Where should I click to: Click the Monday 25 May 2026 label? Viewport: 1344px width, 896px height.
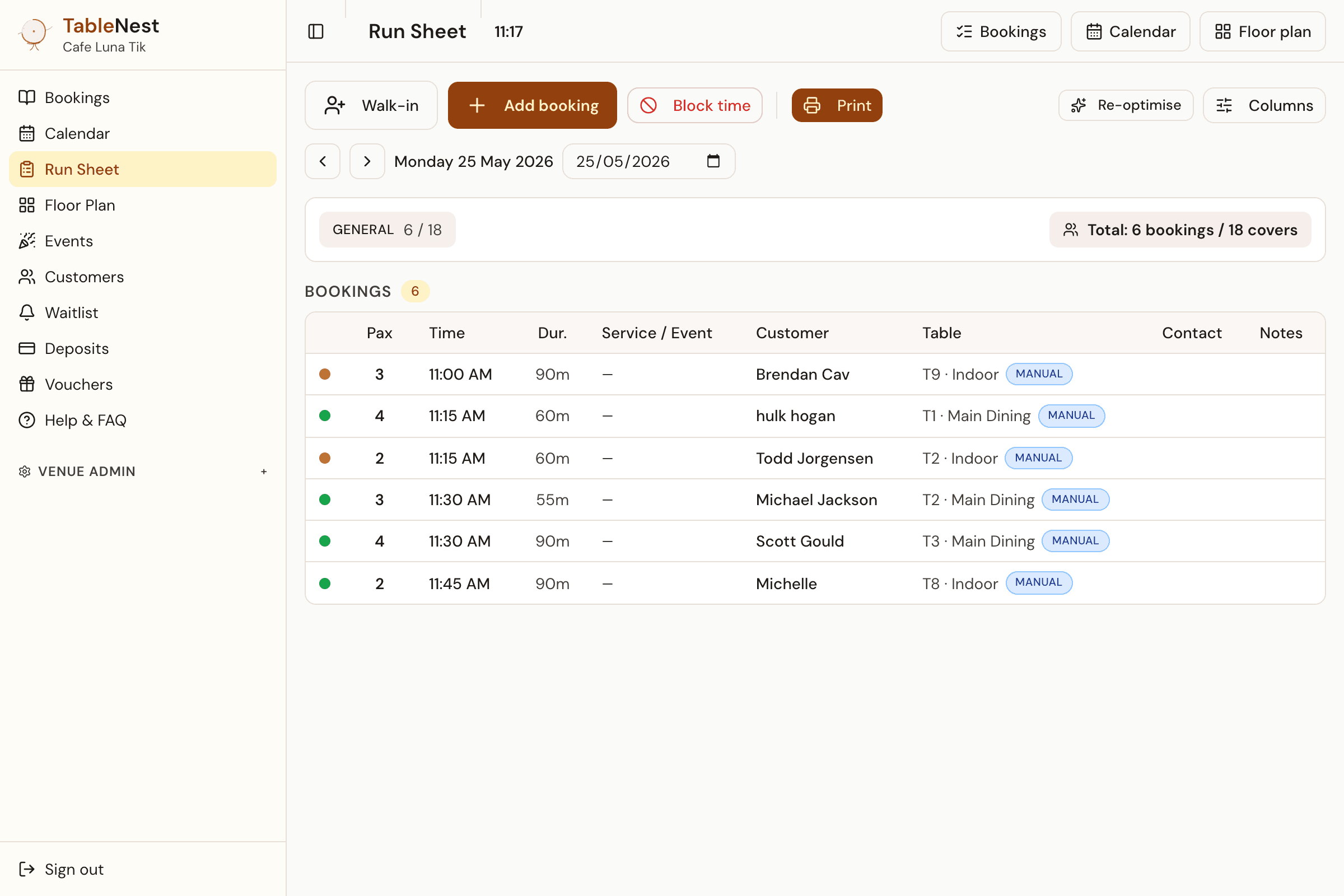tap(474, 161)
